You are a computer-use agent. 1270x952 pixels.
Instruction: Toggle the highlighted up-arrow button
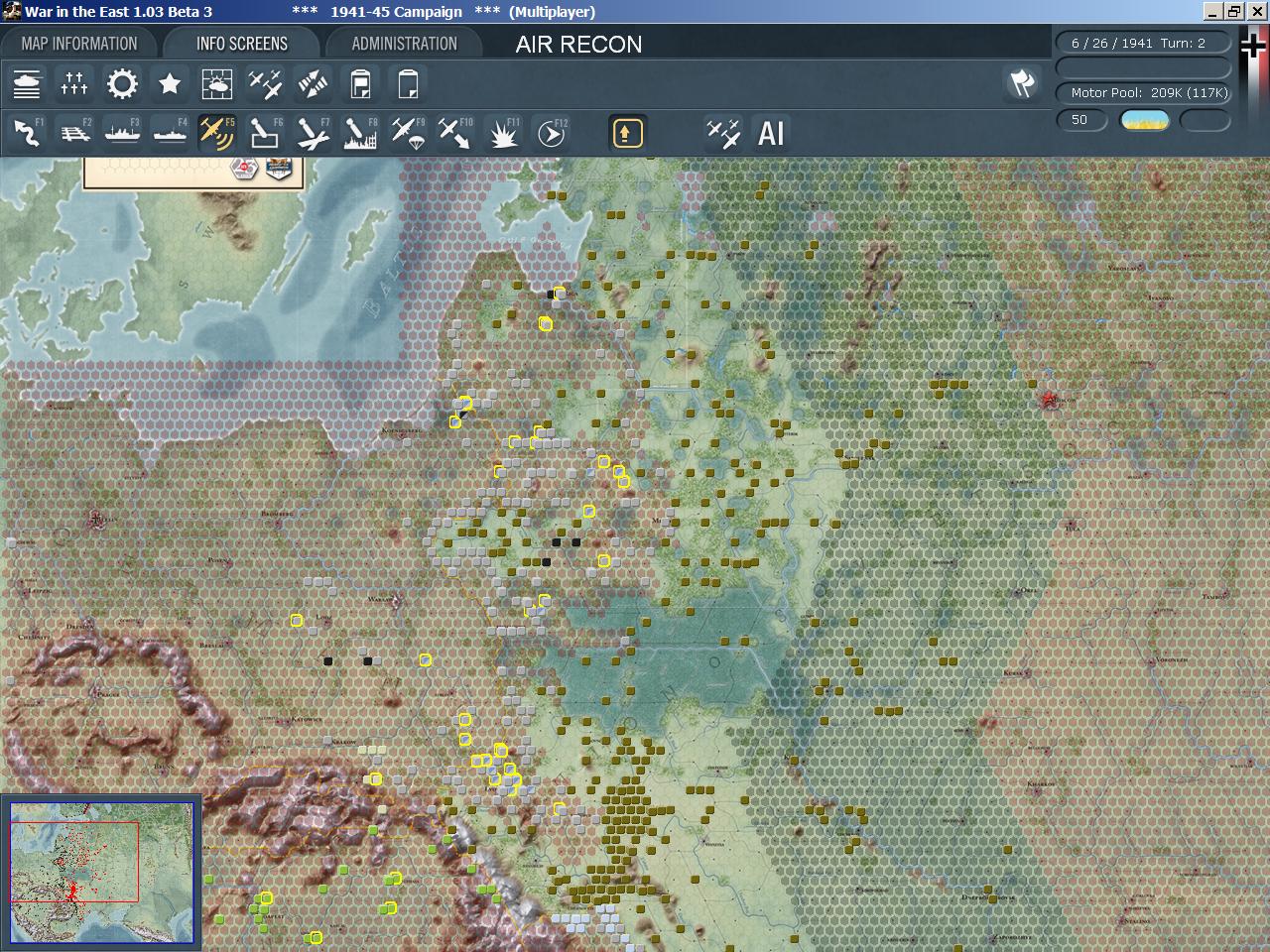[x=627, y=133]
